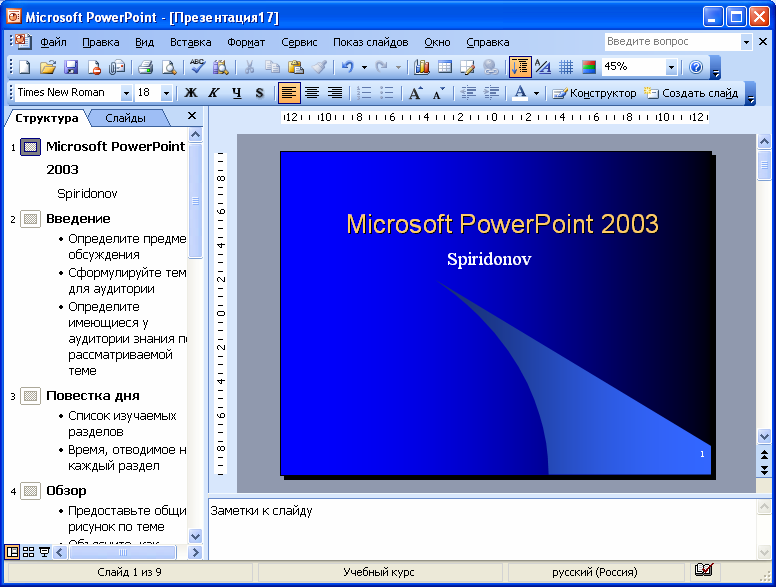Open the font color dropdown arrow
776x587 pixels.
536,93
